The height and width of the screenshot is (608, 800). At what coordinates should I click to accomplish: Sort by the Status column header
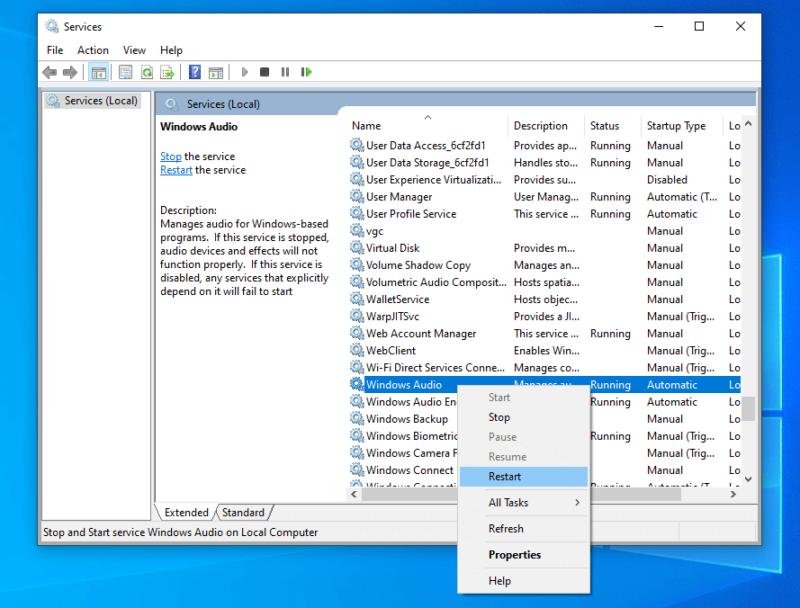612,125
